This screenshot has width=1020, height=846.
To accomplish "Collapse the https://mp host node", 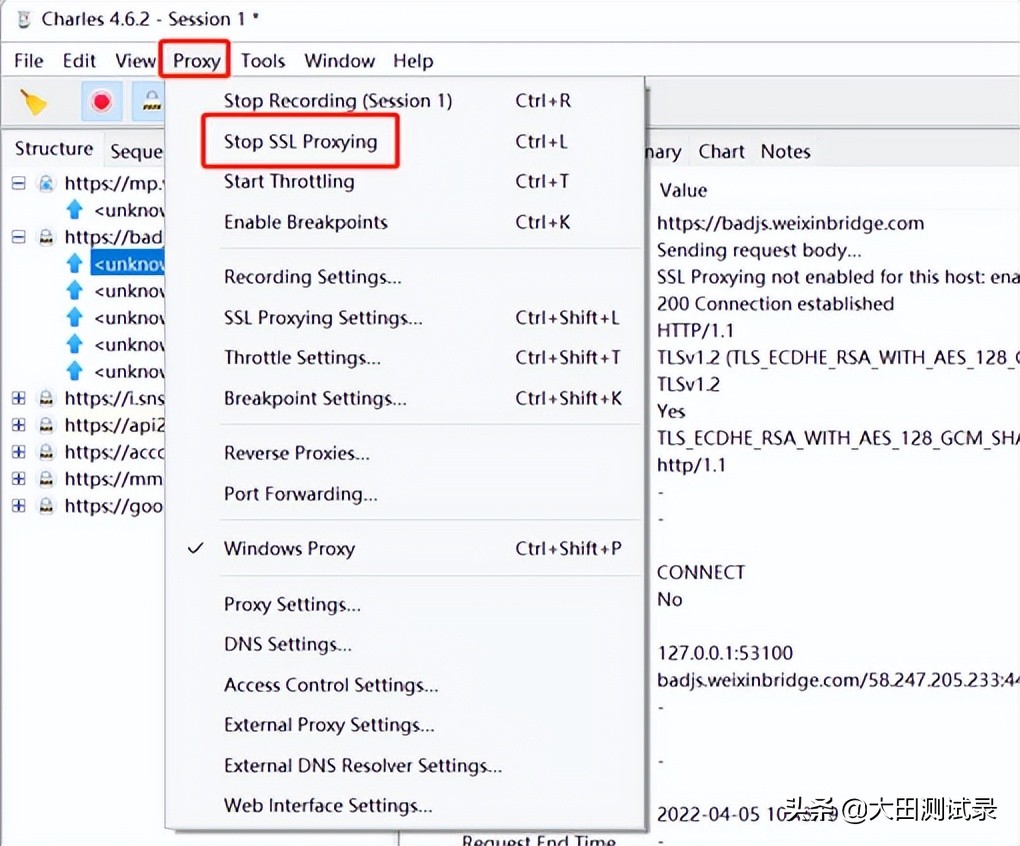I will click(x=19, y=183).
